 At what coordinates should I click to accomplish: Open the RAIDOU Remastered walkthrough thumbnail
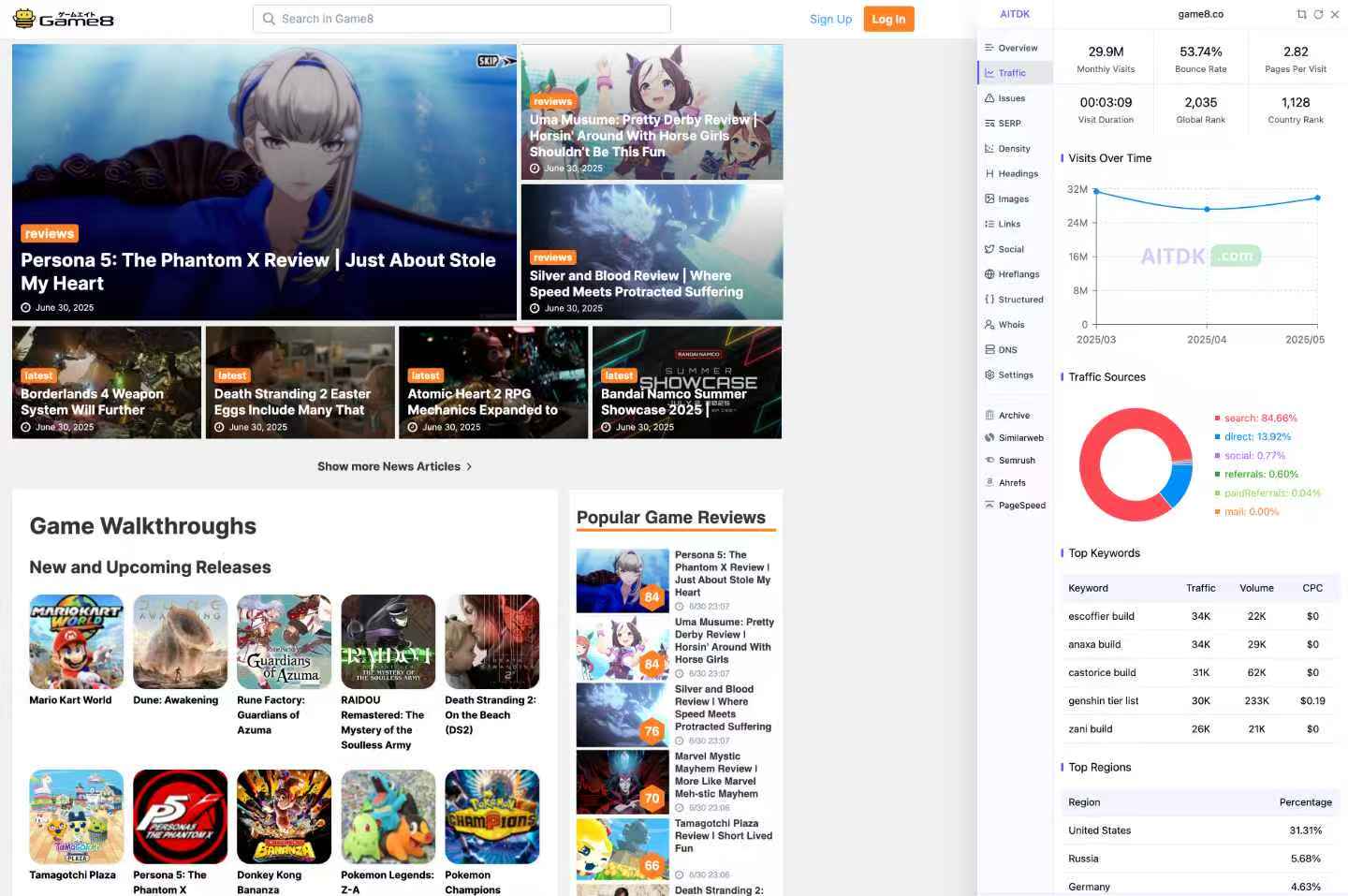[x=388, y=642]
